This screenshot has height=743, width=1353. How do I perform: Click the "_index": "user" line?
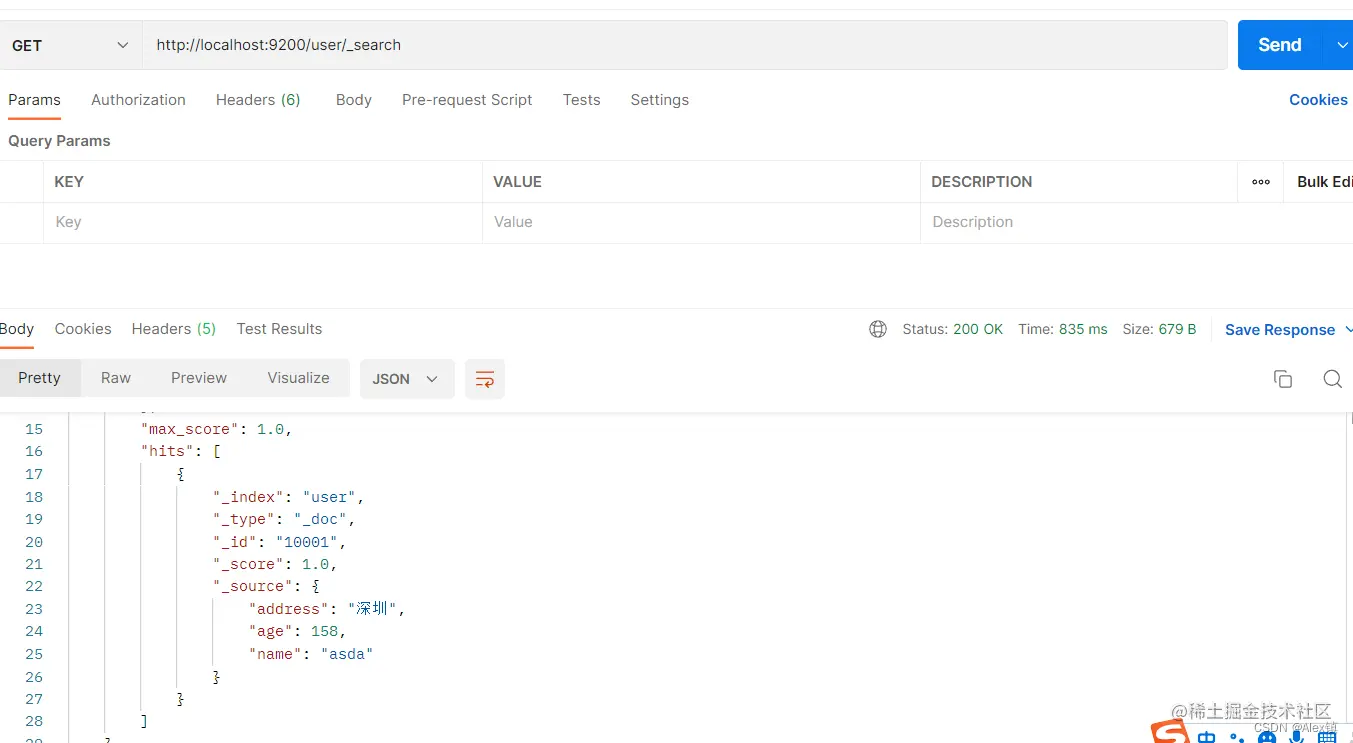tap(288, 497)
